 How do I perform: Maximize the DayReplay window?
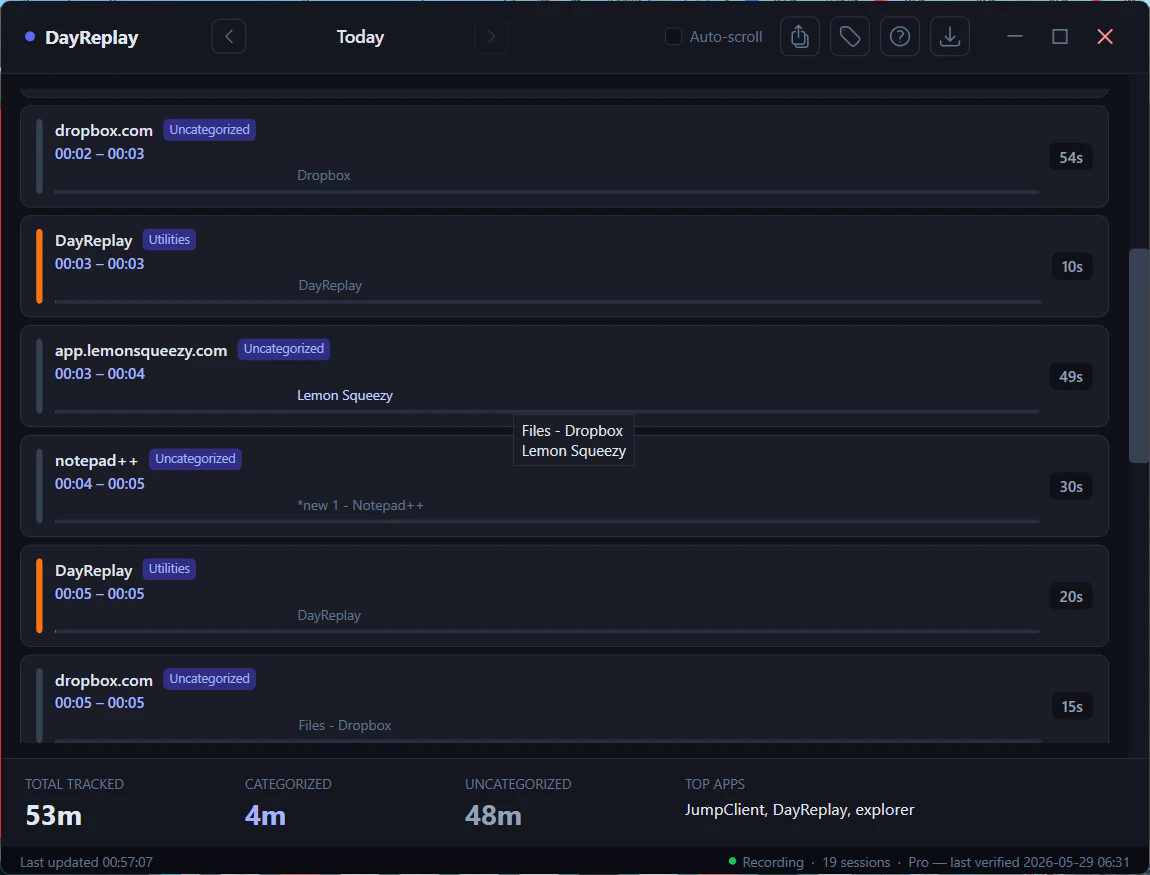(1060, 37)
